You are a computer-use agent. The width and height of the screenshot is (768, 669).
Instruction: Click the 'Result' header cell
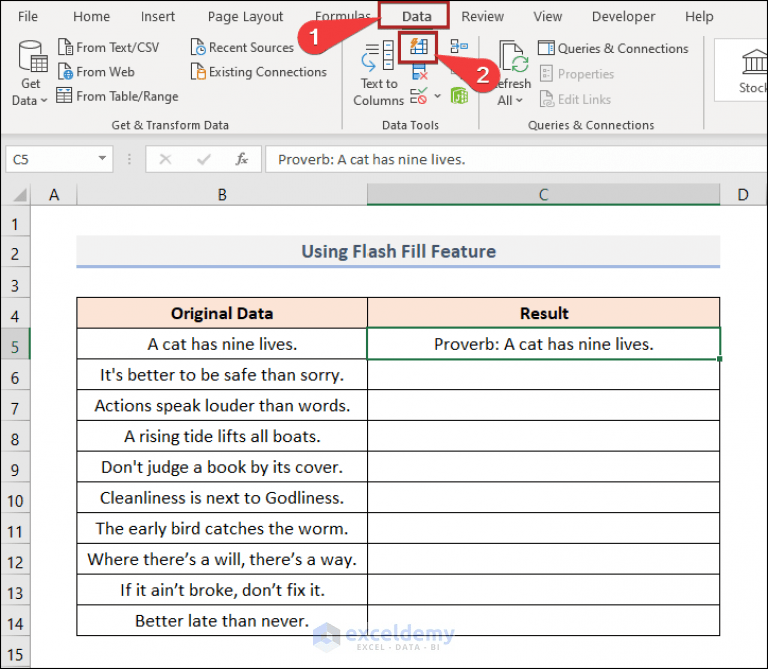[544, 313]
